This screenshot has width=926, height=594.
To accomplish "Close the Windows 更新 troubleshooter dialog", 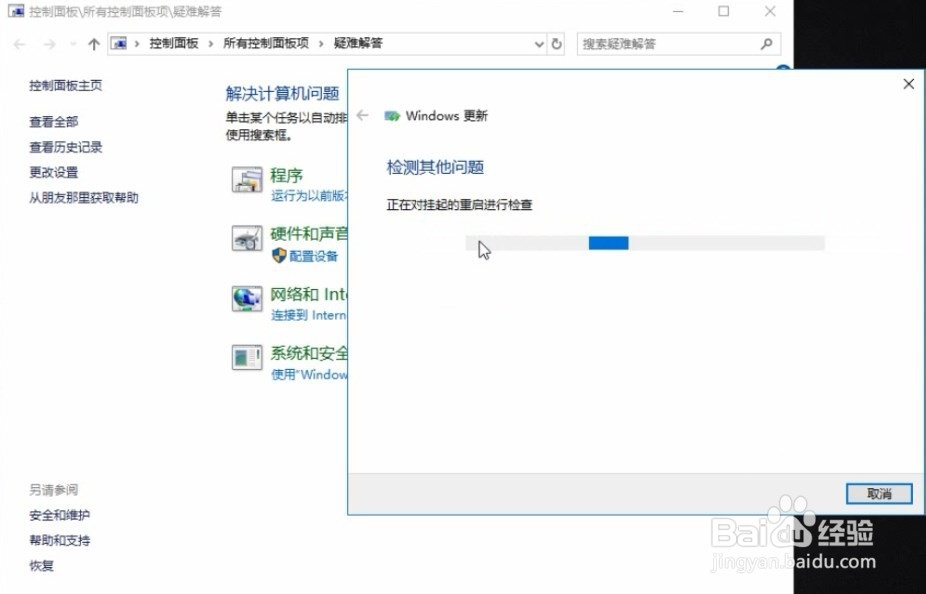I will [909, 84].
